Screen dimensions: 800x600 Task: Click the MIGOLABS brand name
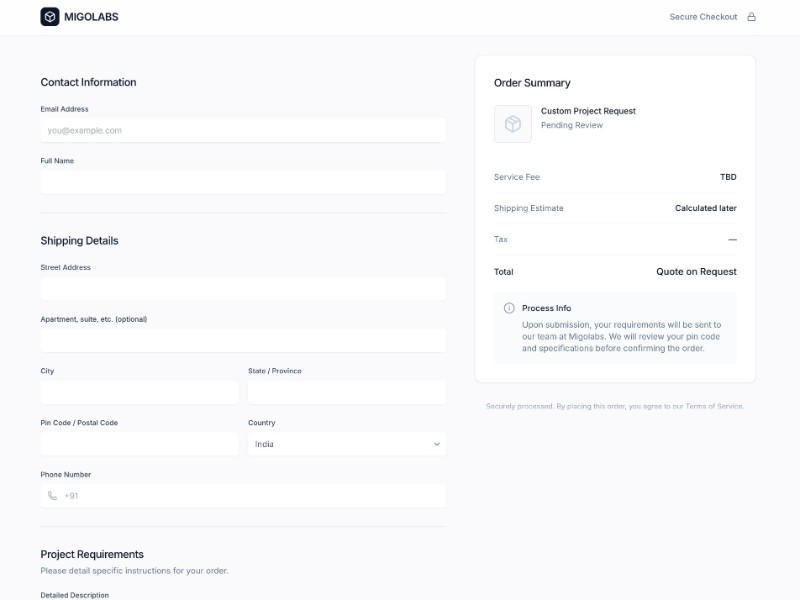click(x=92, y=17)
